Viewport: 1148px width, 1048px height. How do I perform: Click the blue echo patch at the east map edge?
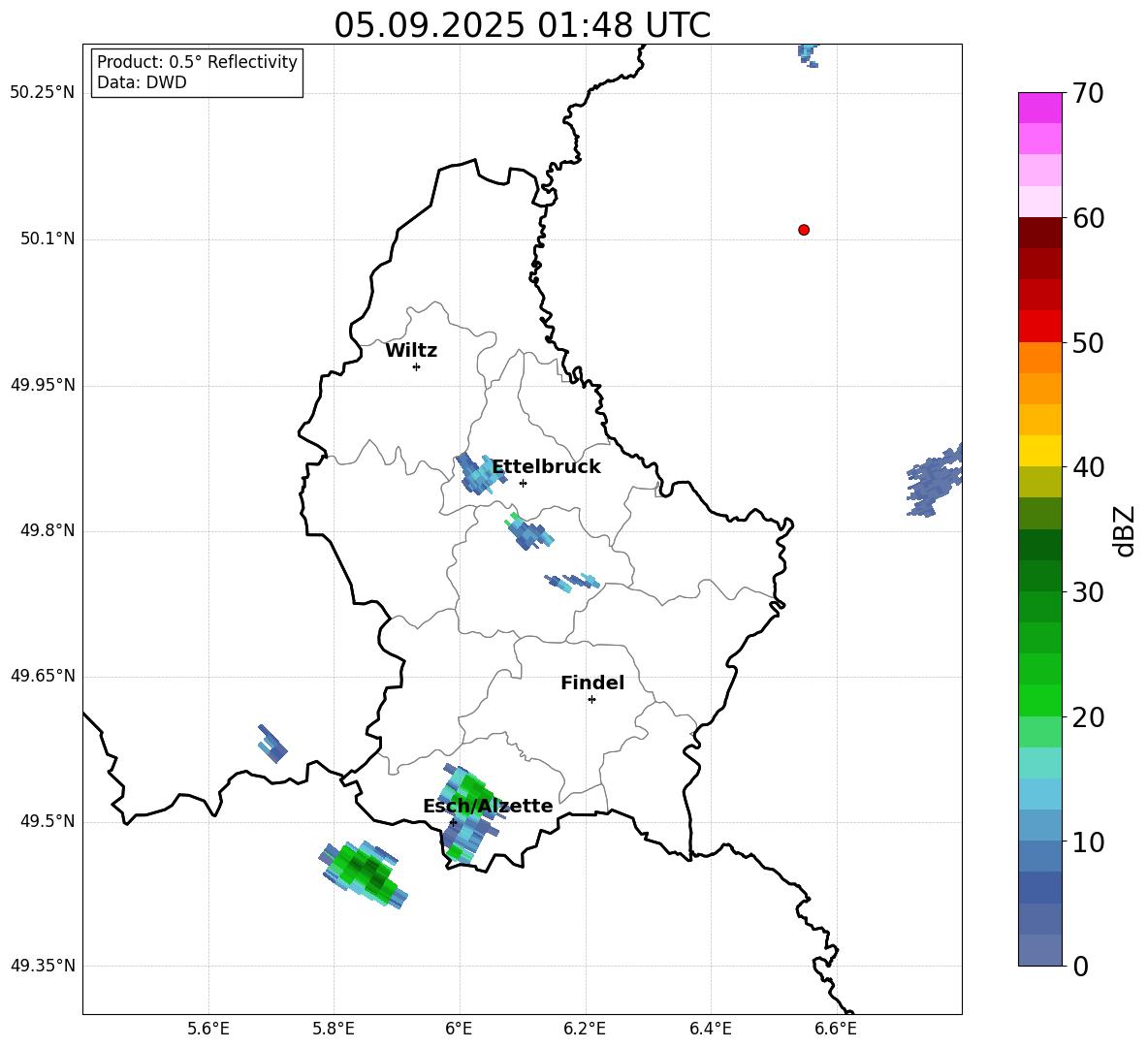(x=935, y=480)
